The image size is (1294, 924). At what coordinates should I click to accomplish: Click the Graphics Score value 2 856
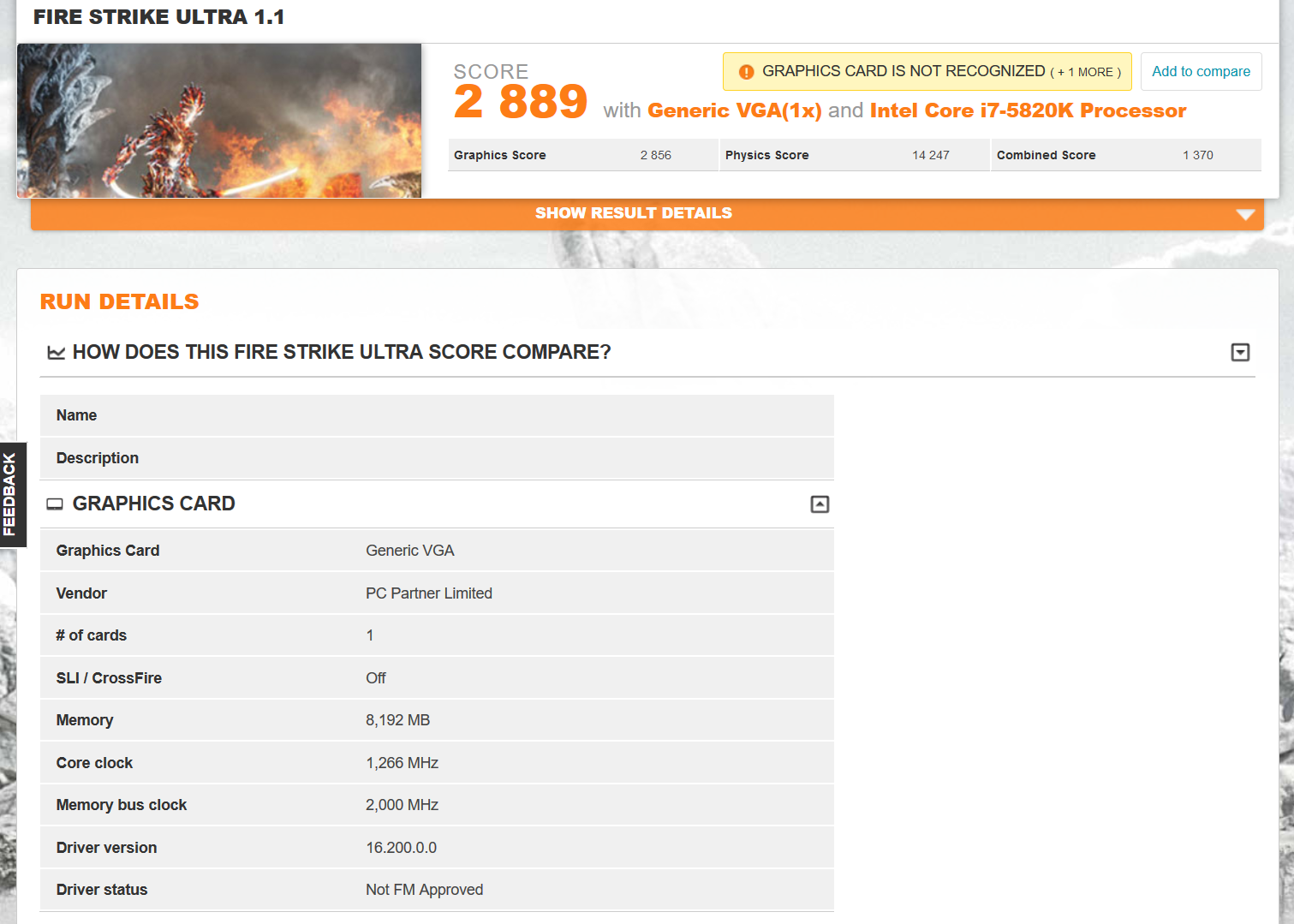[655, 155]
